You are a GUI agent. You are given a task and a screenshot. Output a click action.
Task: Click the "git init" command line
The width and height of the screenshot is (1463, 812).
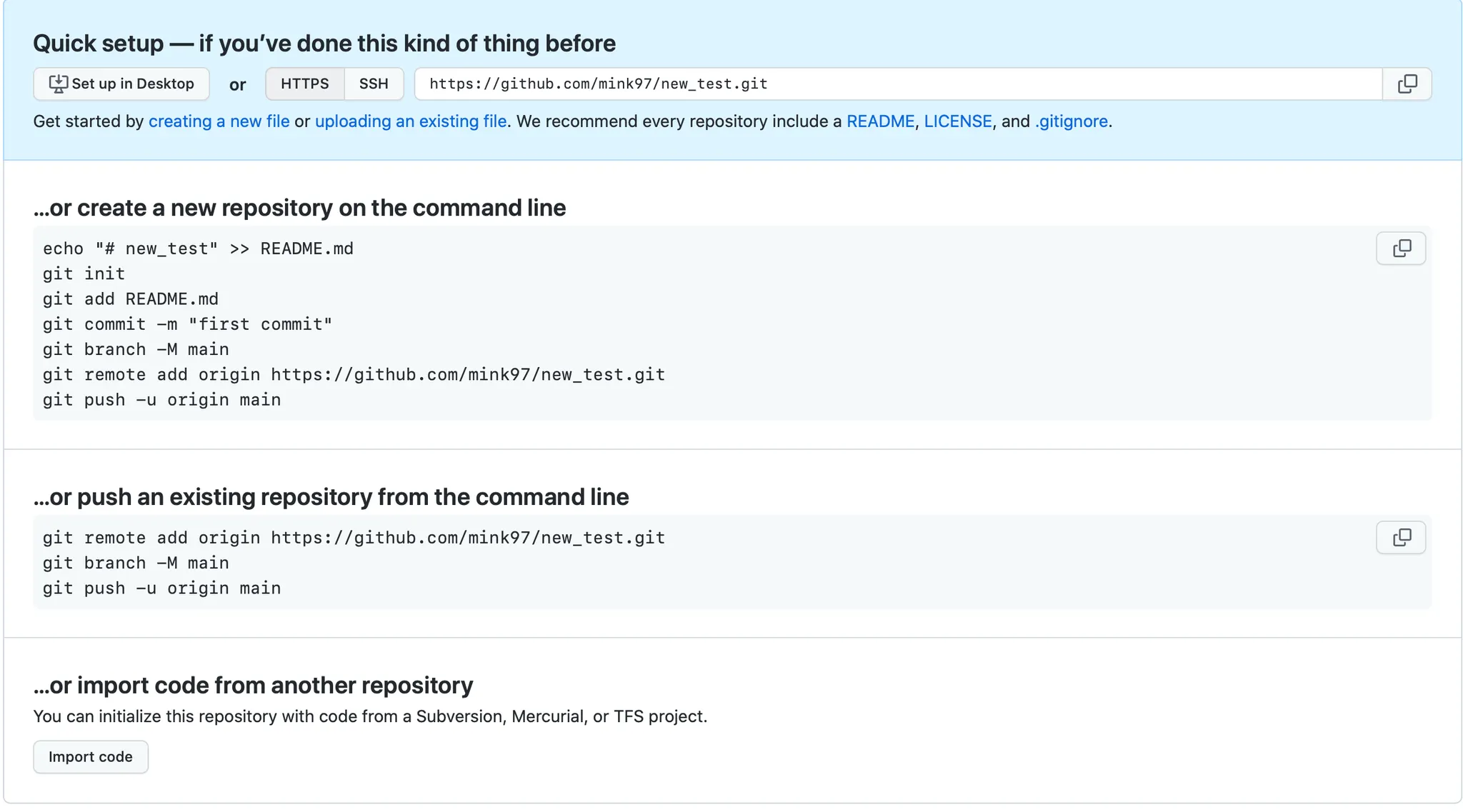coord(84,274)
